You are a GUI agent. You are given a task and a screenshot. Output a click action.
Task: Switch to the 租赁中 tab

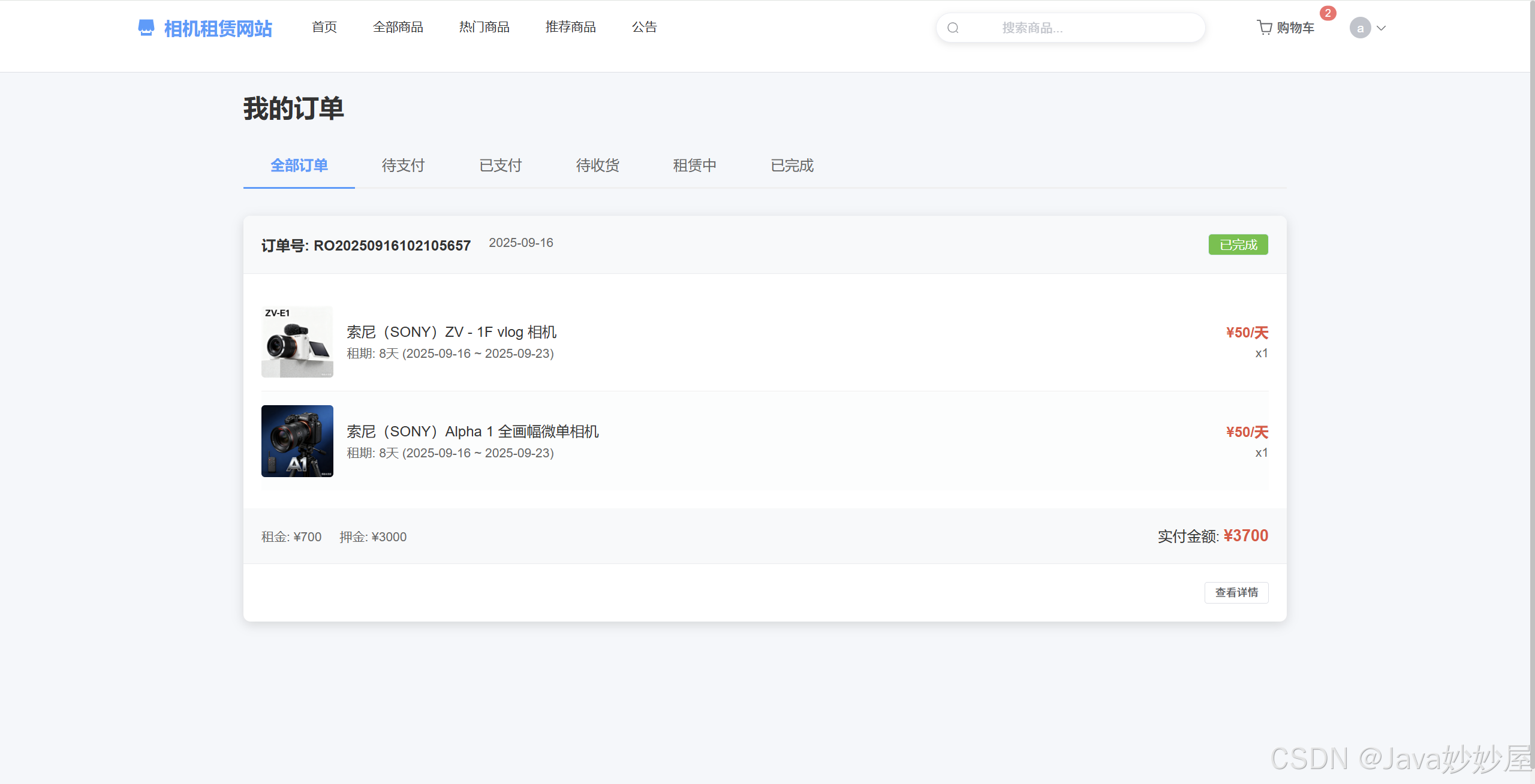(695, 165)
